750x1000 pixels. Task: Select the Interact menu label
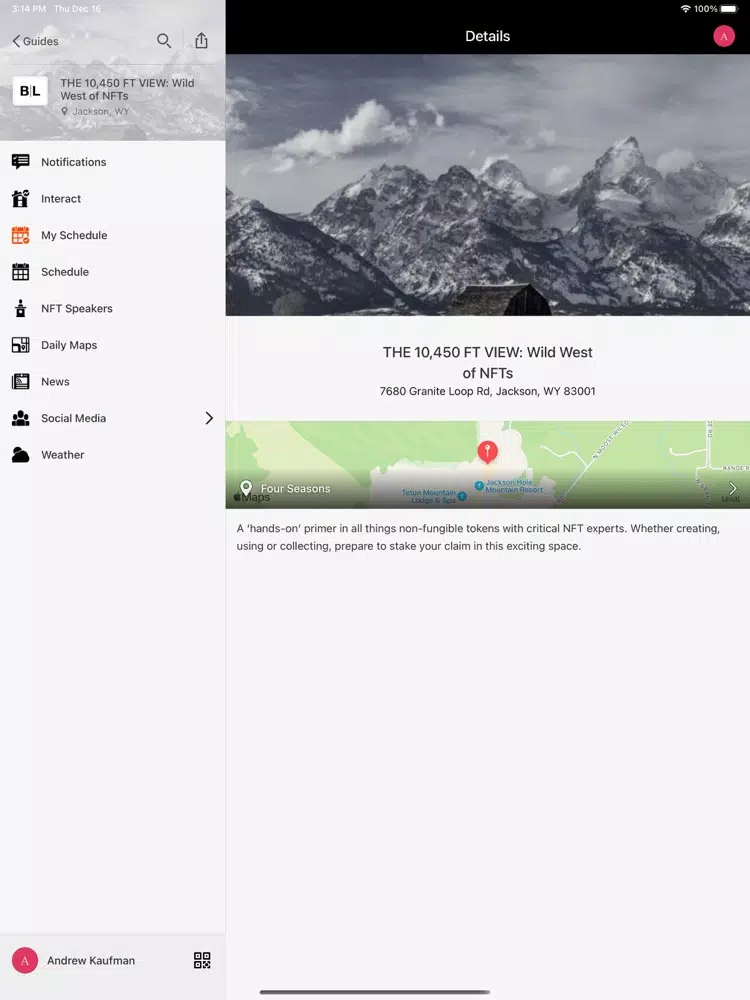61,198
